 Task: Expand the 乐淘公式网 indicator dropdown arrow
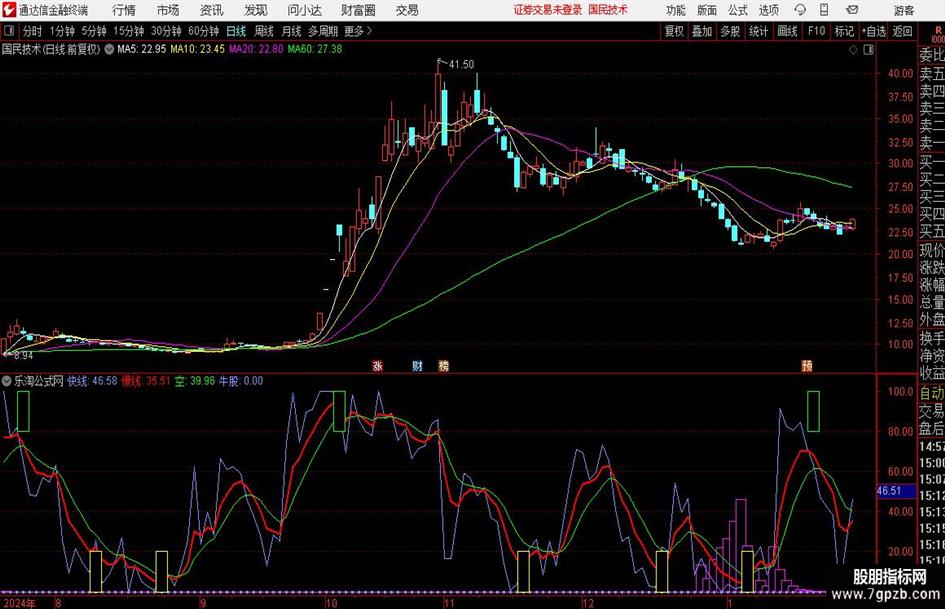point(7,381)
